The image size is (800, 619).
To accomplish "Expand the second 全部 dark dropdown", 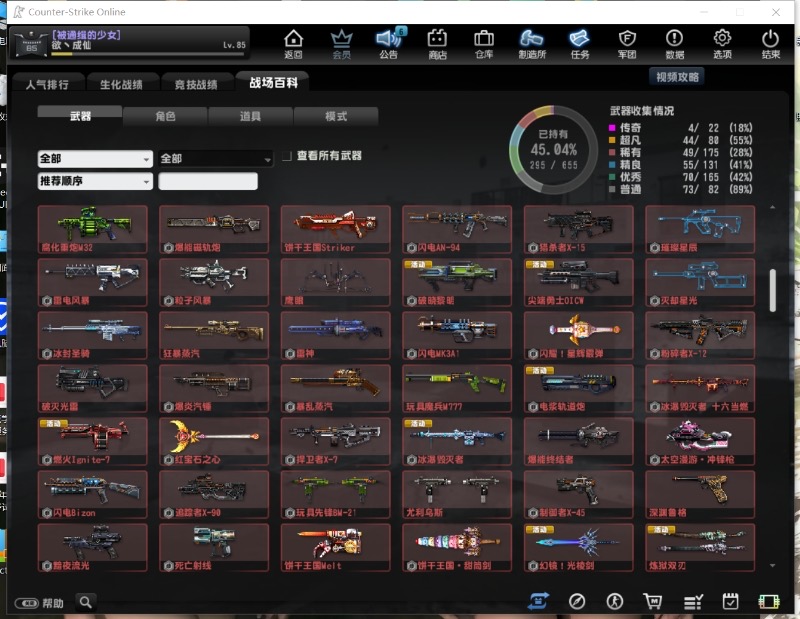I will (216, 159).
